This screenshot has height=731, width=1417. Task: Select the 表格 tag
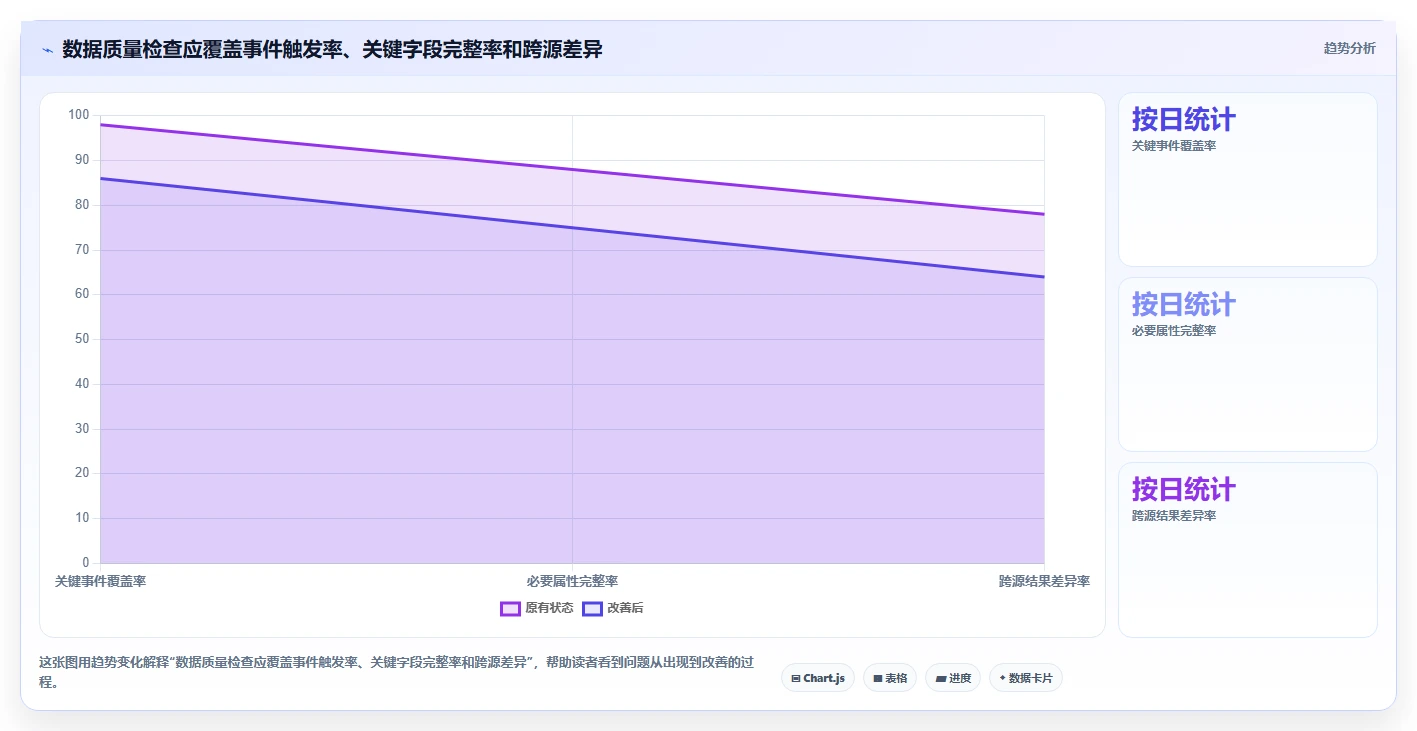coord(890,678)
